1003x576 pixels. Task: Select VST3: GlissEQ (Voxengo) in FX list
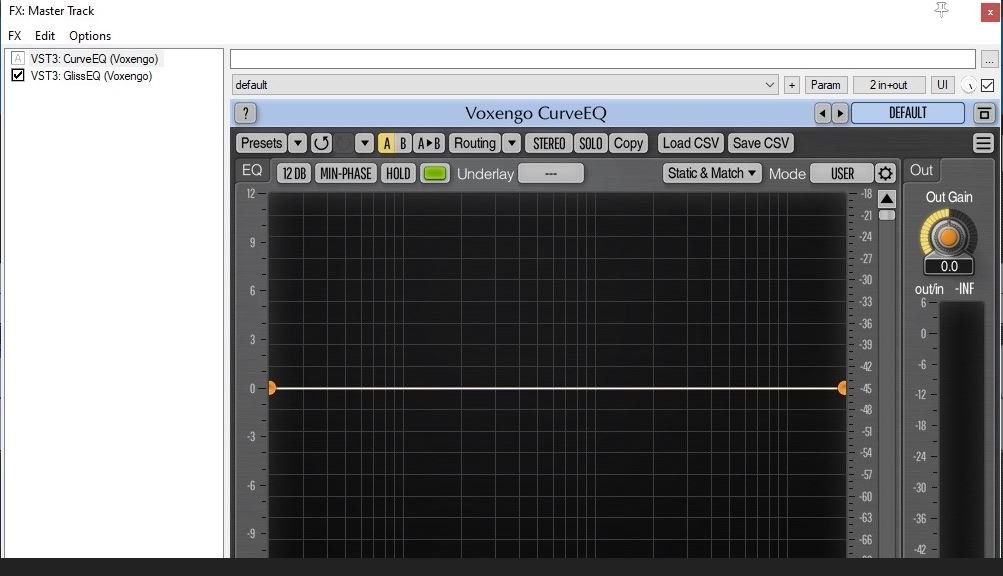pos(91,76)
